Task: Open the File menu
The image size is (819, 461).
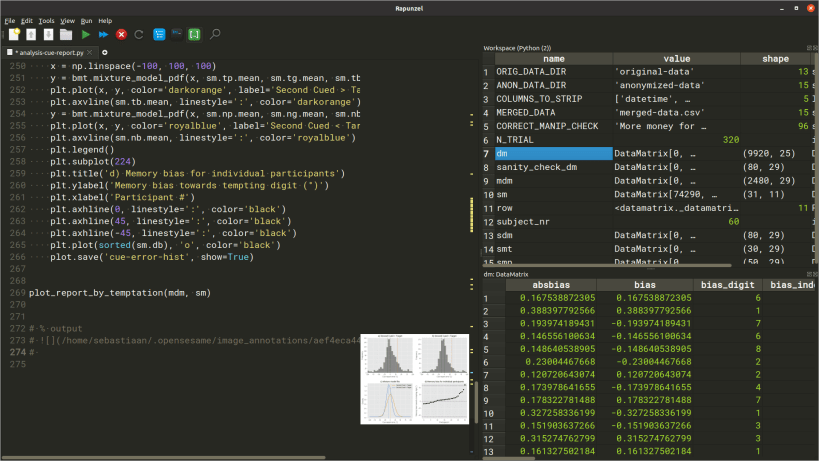Action: [9, 20]
